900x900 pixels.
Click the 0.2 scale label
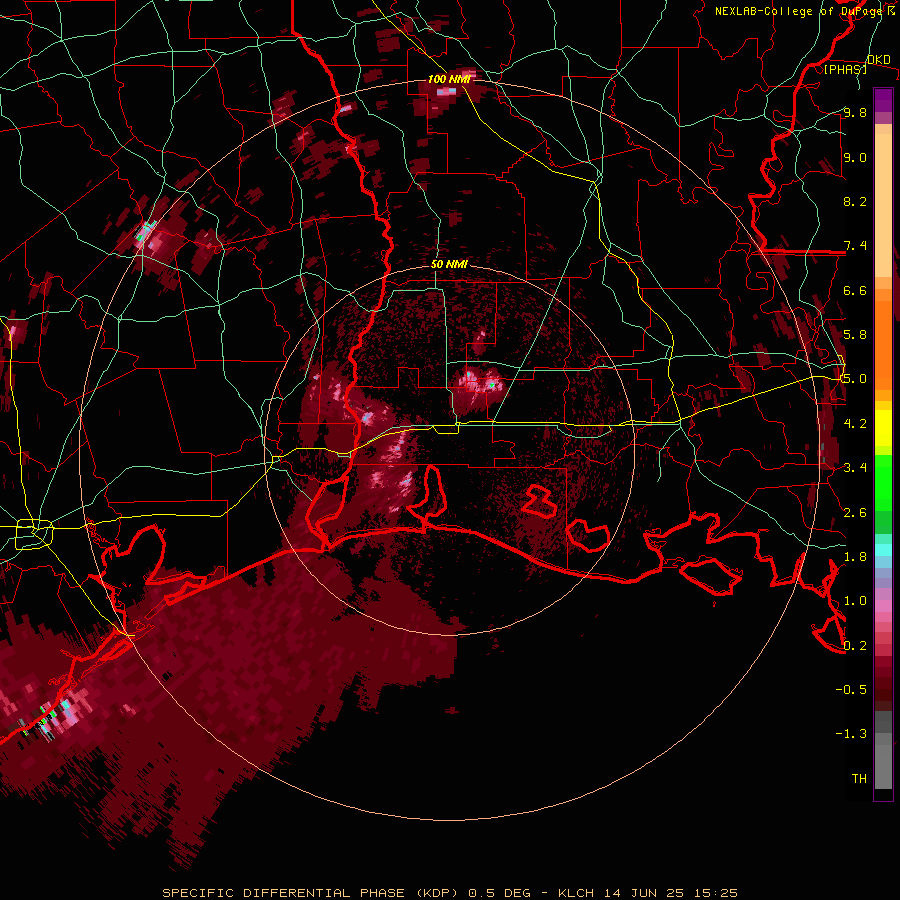pyautogui.click(x=855, y=646)
